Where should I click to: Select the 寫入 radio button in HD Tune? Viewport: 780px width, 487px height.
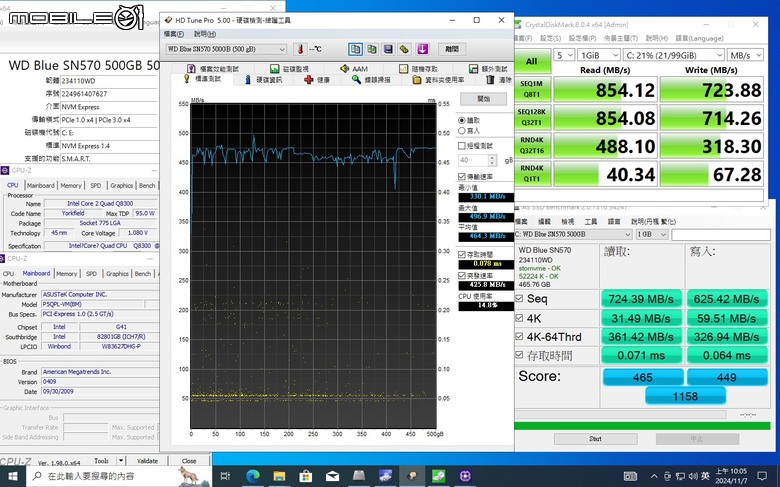point(462,131)
